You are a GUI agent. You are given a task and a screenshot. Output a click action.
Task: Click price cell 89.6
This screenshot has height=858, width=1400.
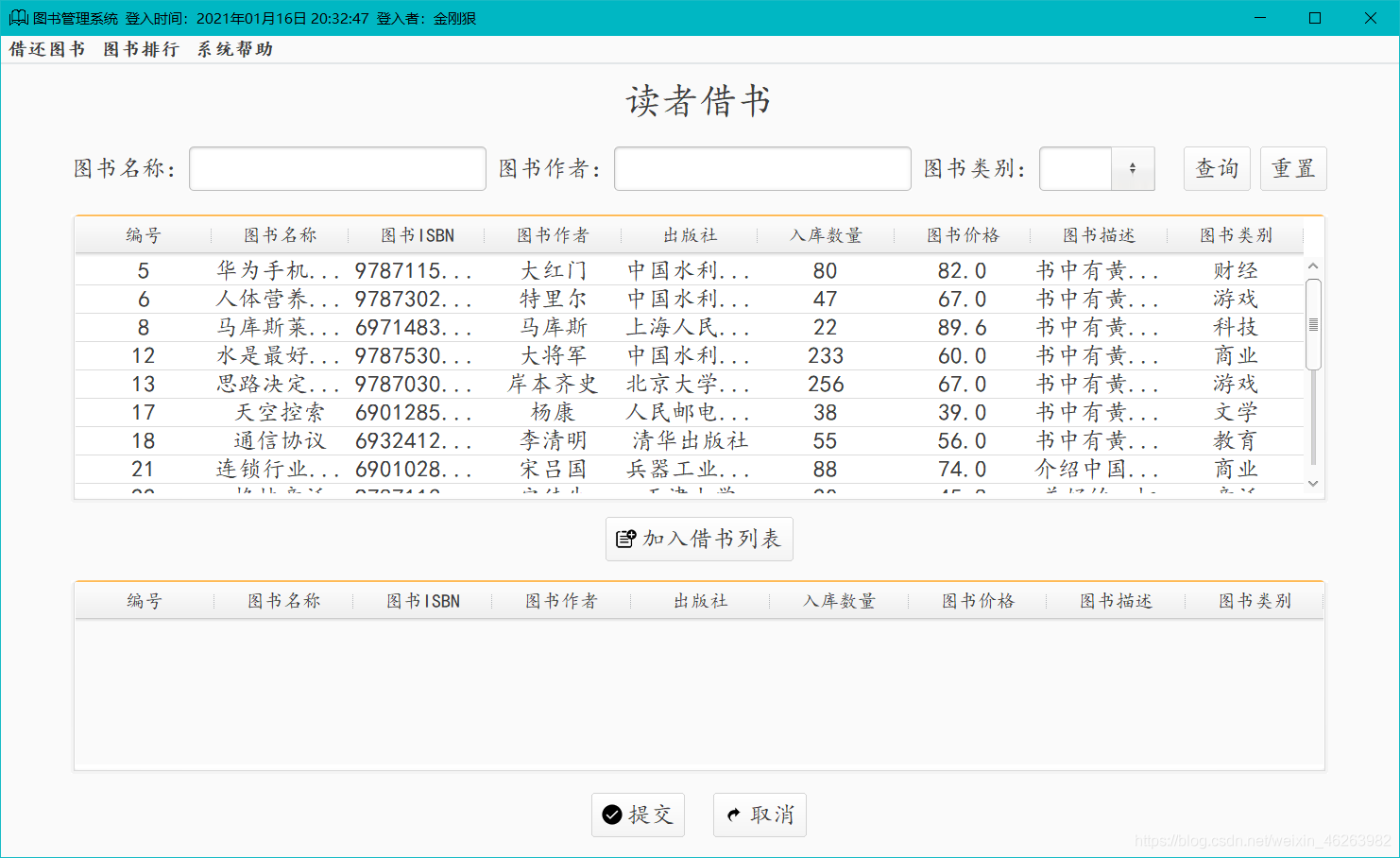click(963, 327)
